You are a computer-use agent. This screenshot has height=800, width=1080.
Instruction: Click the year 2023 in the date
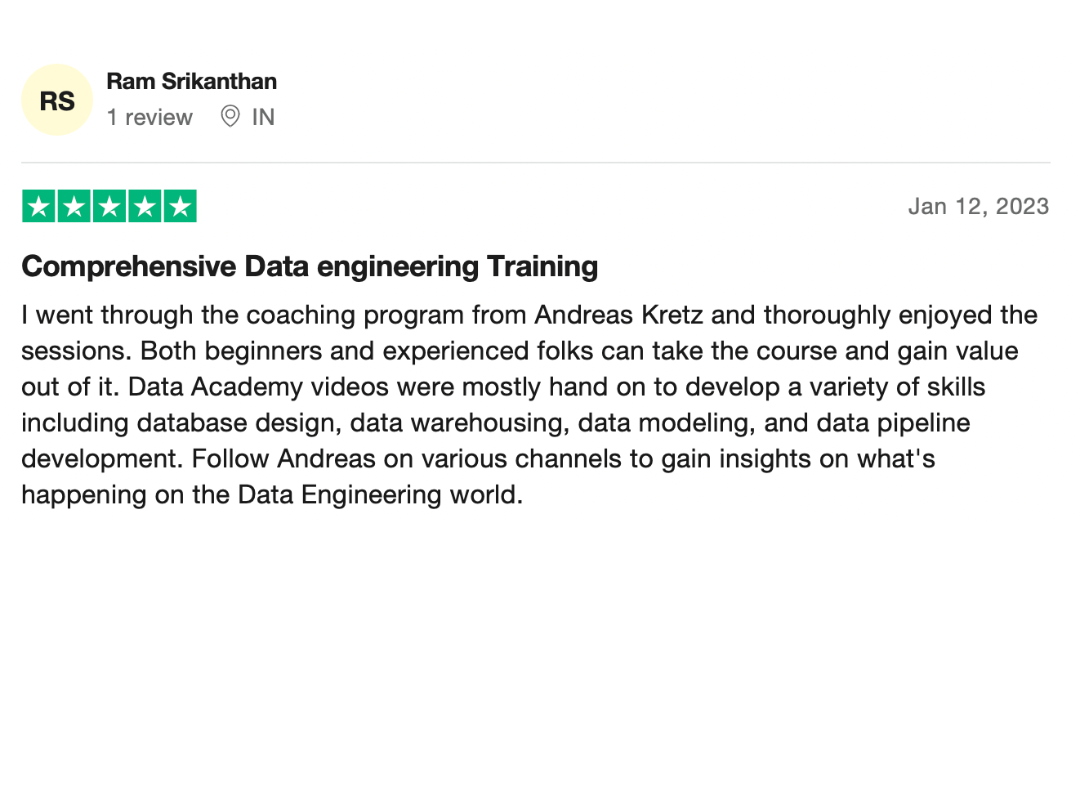tap(1022, 206)
